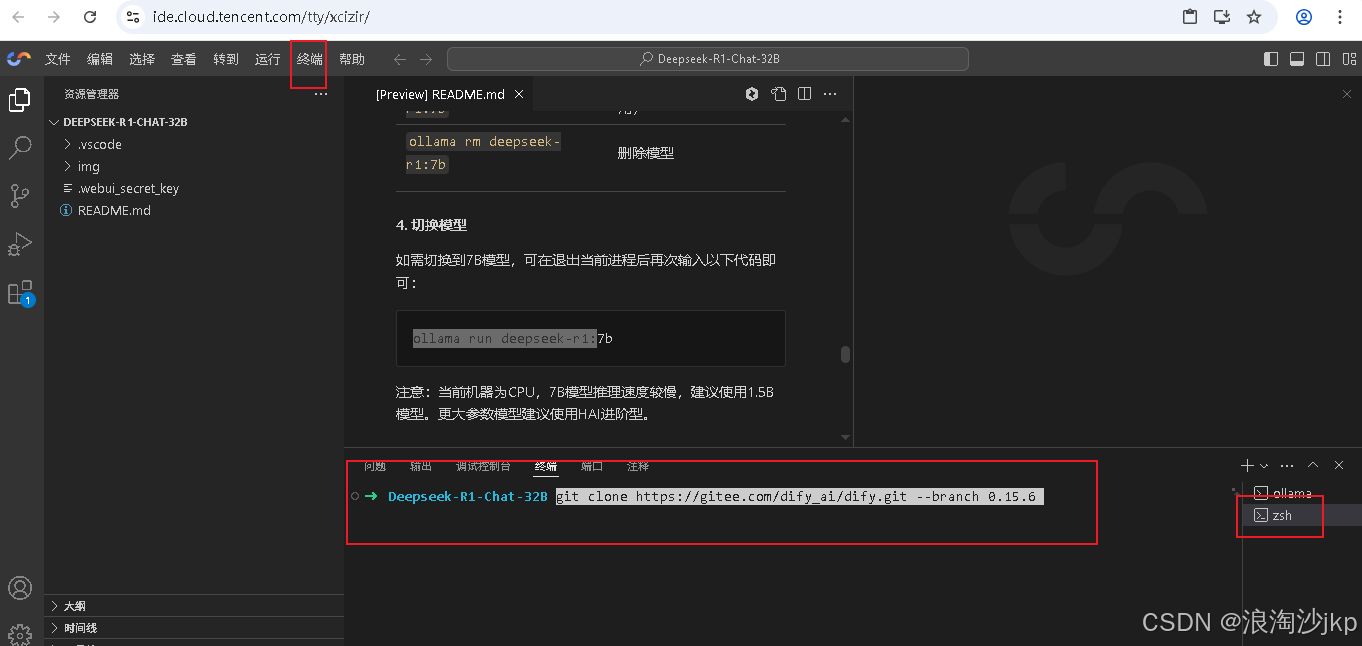Click the README preview vertical scrollbar thumb
Screen dimensions: 1362x646
click(x=845, y=355)
